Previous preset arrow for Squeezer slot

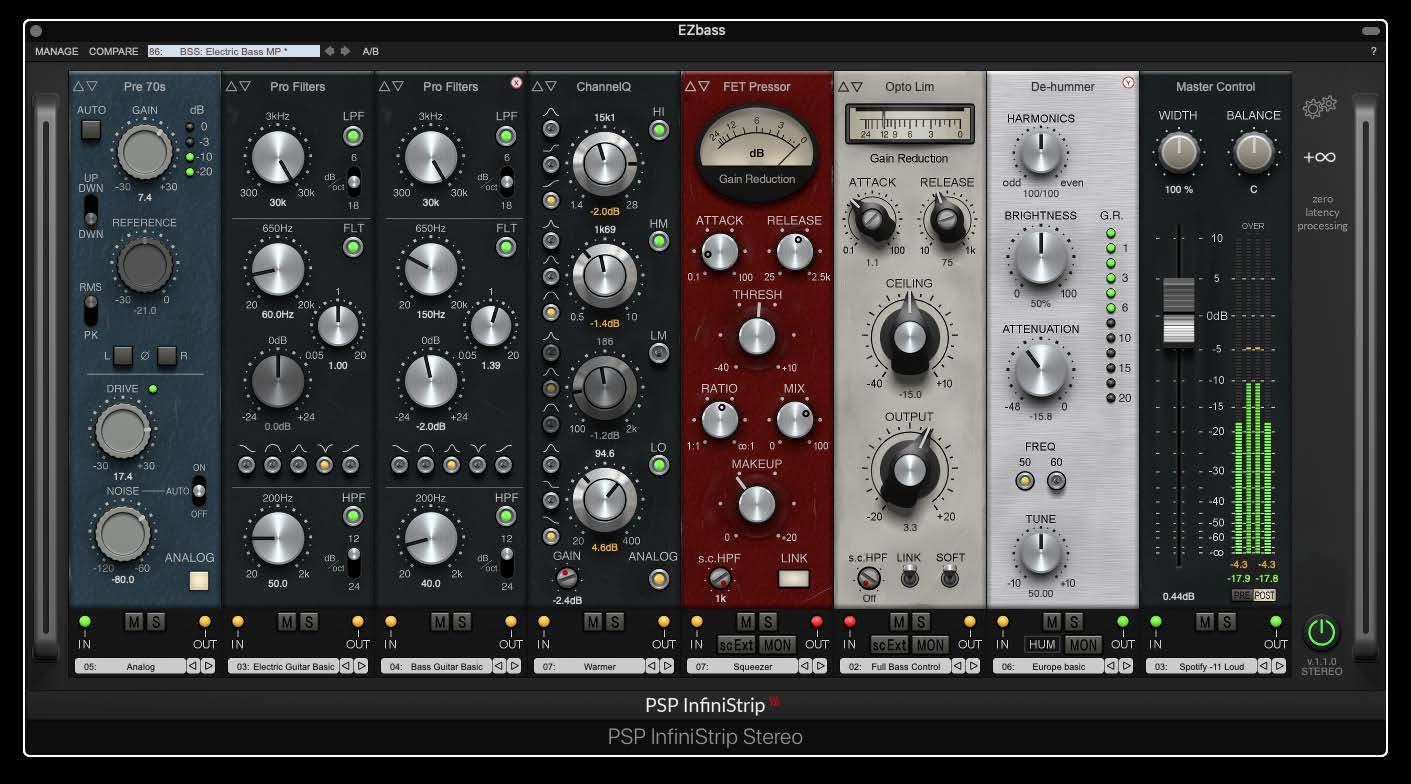[x=805, y=666]
